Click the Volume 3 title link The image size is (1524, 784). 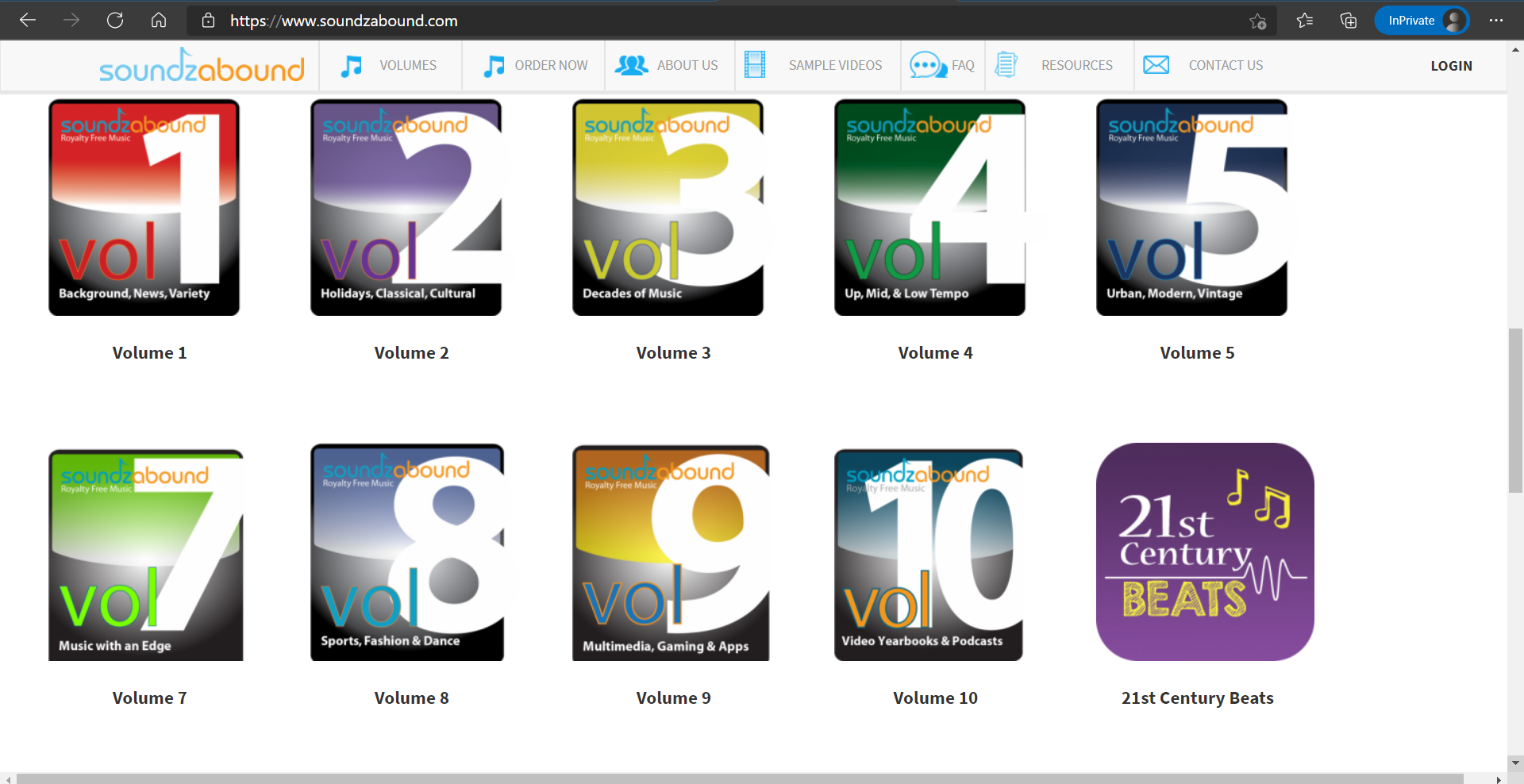(x=673, y=353)
